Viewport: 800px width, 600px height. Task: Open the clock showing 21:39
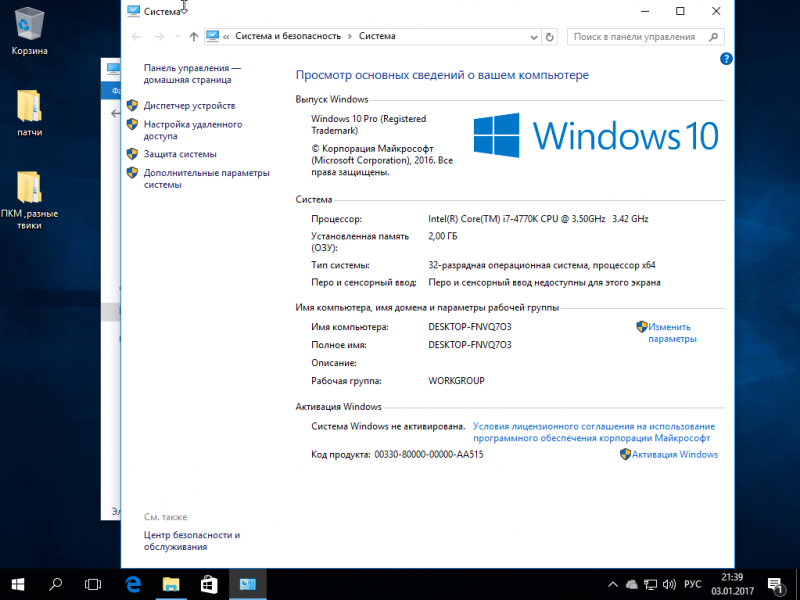pos(732,584)
